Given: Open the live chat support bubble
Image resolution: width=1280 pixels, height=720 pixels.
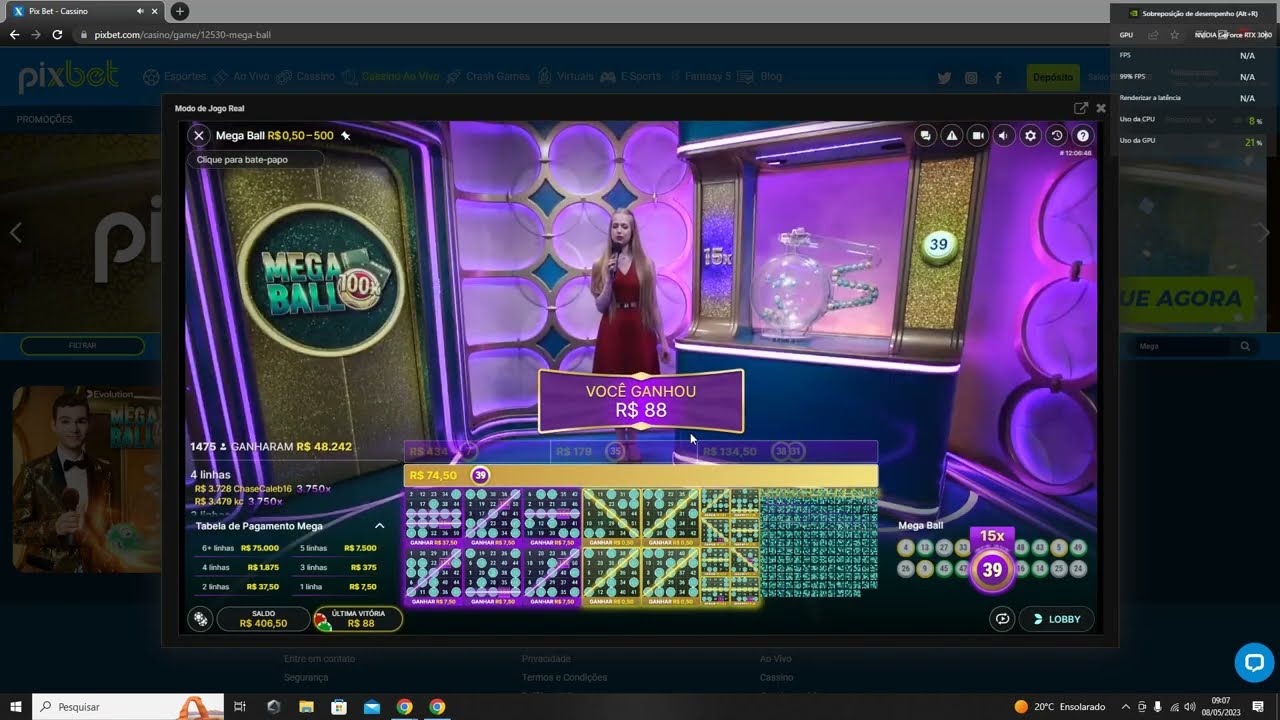Looking at the screenshot, I should (1254, 662).
